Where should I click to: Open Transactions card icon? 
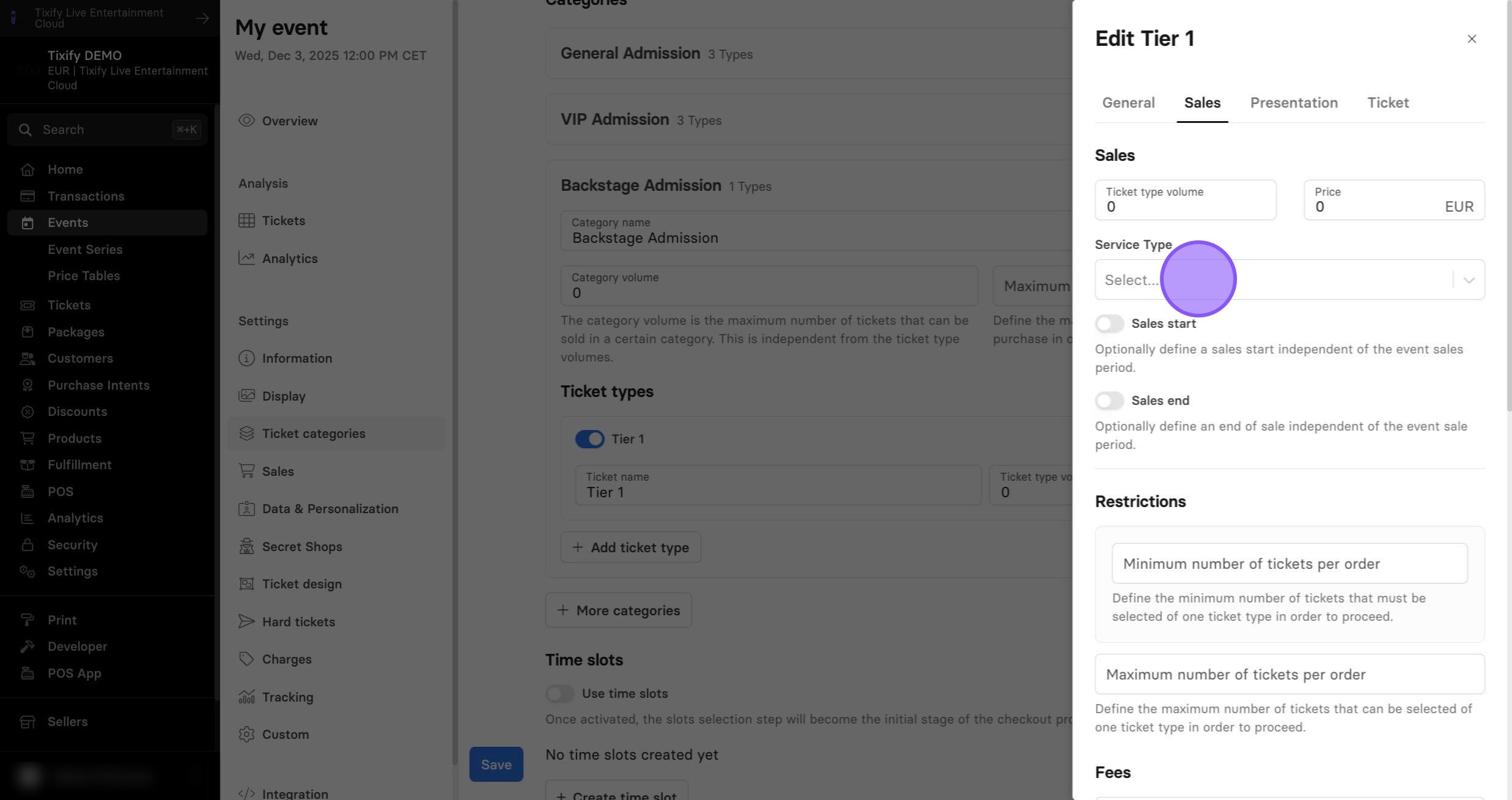[27, 196]
